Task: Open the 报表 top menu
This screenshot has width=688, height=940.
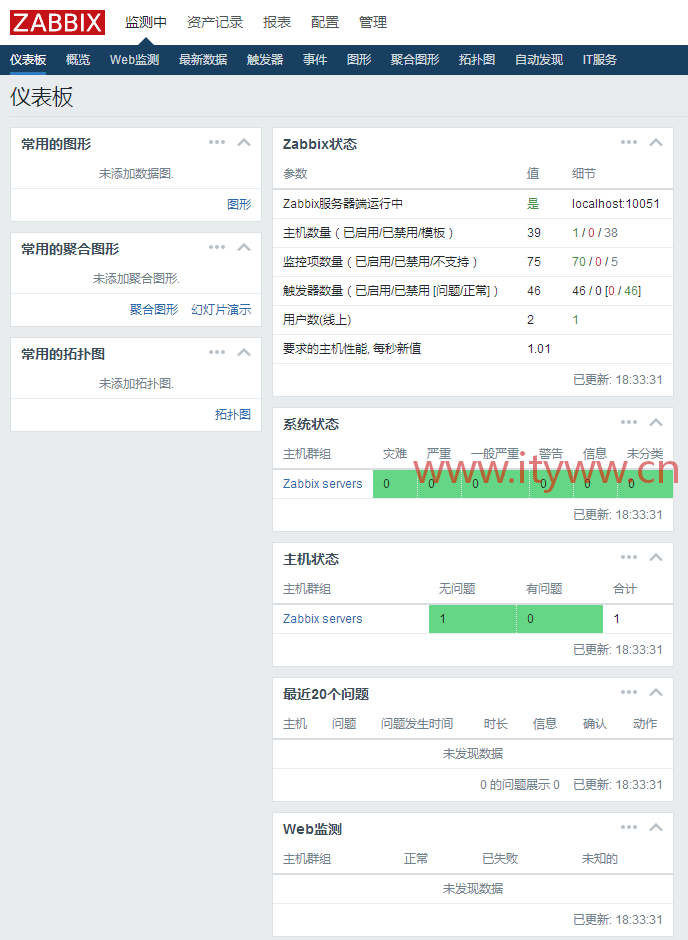Action: (277, 23)
